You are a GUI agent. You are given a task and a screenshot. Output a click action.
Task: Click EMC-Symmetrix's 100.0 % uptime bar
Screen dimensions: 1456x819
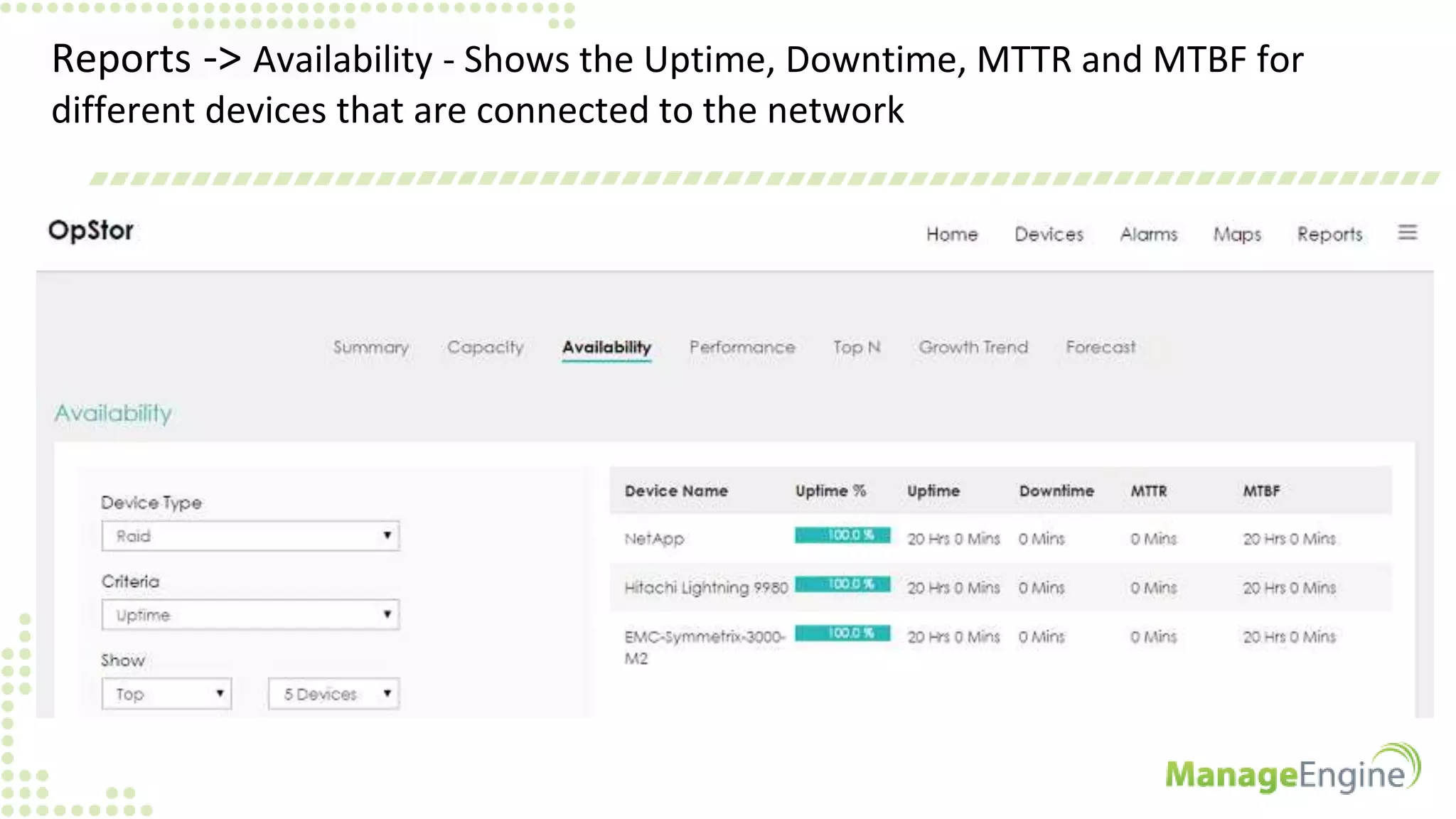click(x=842, y=633)
